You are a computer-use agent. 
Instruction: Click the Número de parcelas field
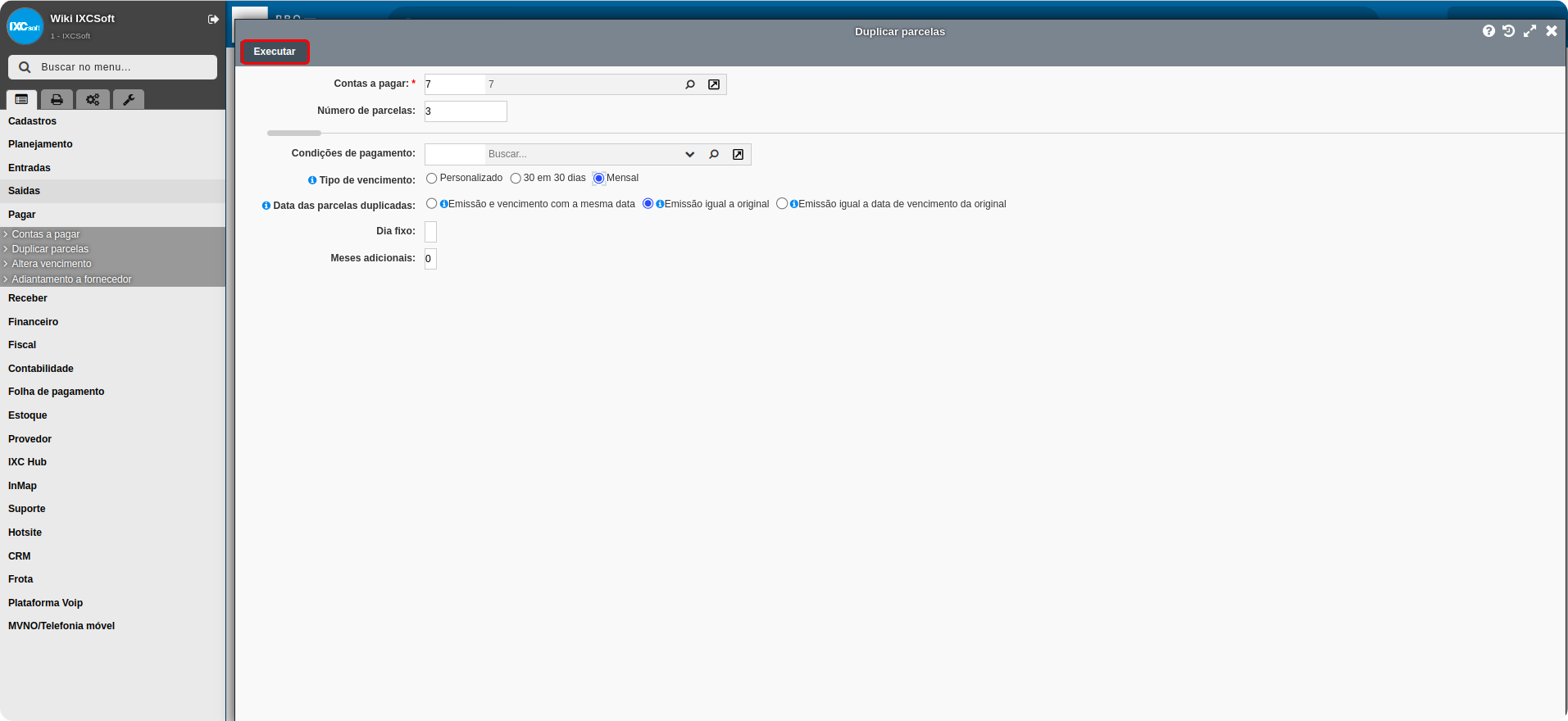click(x=466, y=111)
